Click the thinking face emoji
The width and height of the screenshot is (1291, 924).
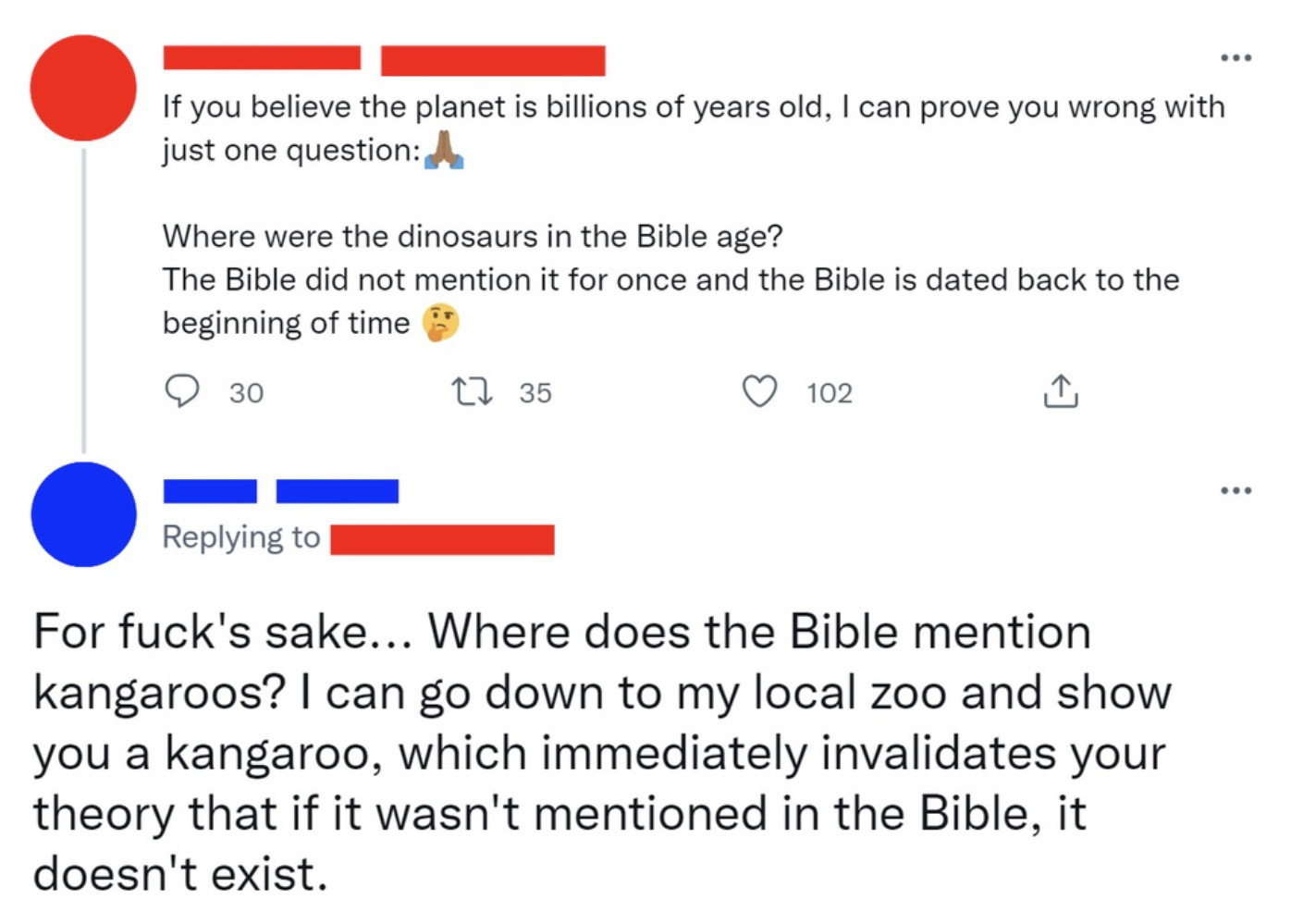[x=441, y=323]
